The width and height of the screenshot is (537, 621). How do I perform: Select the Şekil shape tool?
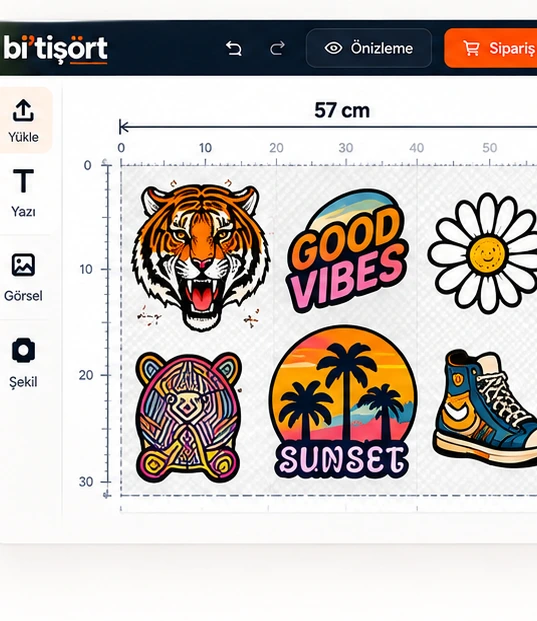(x=23, y=363)
